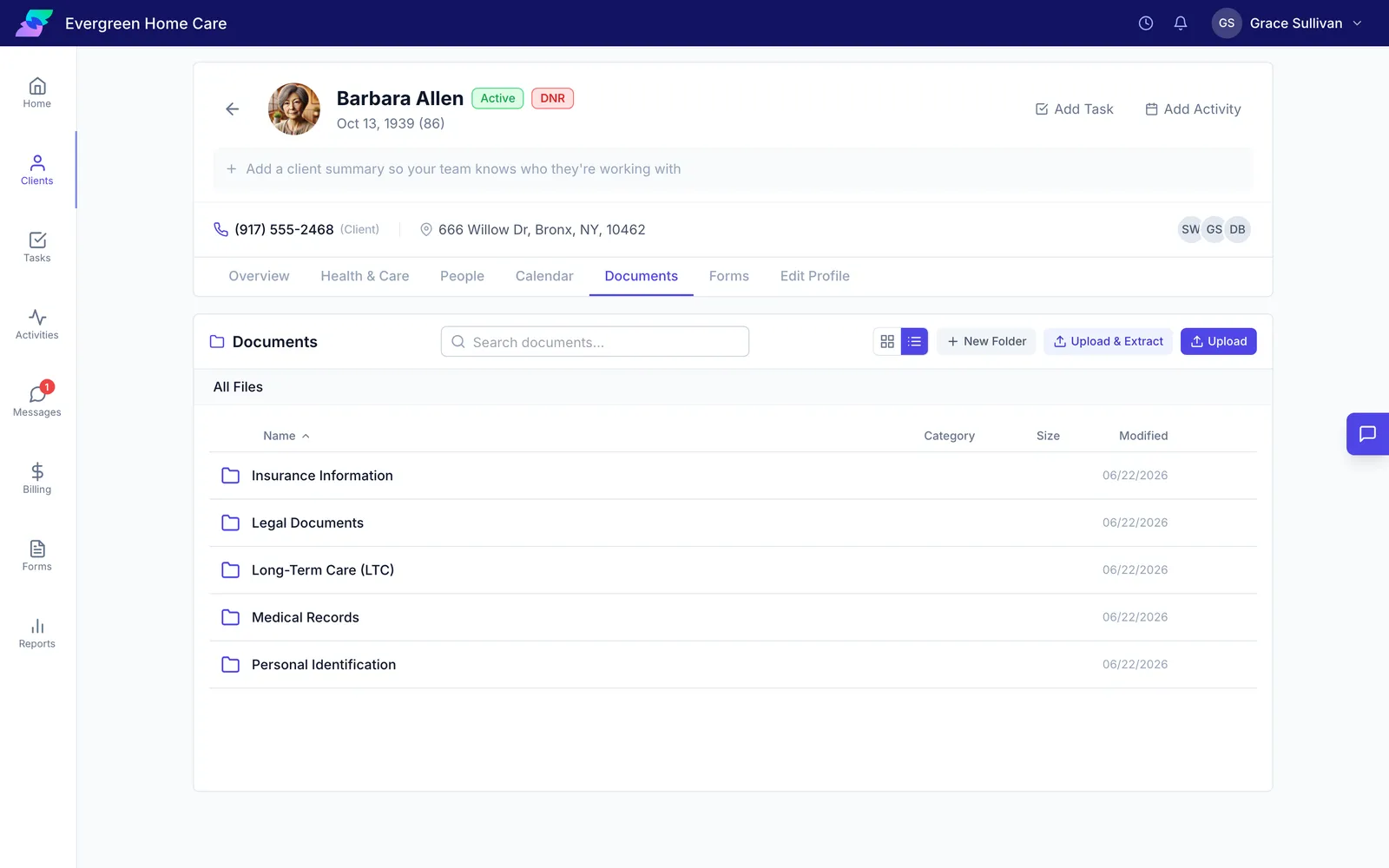Open Messages with the unread badge

coord(36,401)
